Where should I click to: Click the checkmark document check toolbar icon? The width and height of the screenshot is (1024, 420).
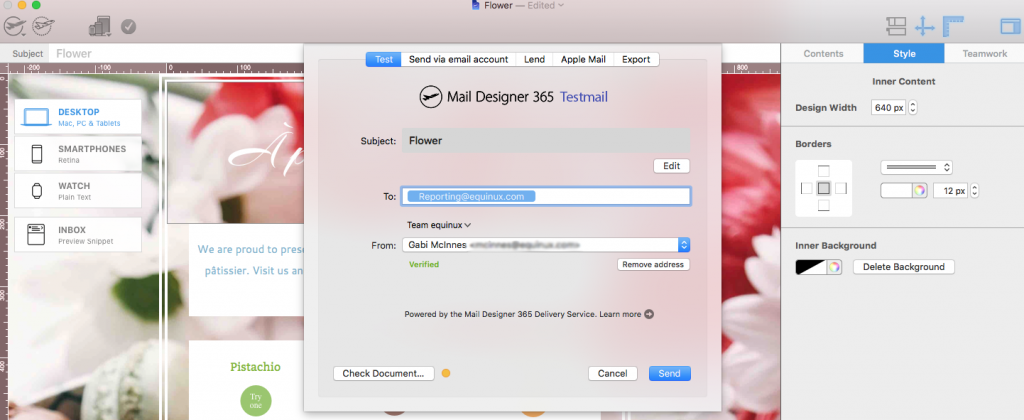click(x=129, y=27)
